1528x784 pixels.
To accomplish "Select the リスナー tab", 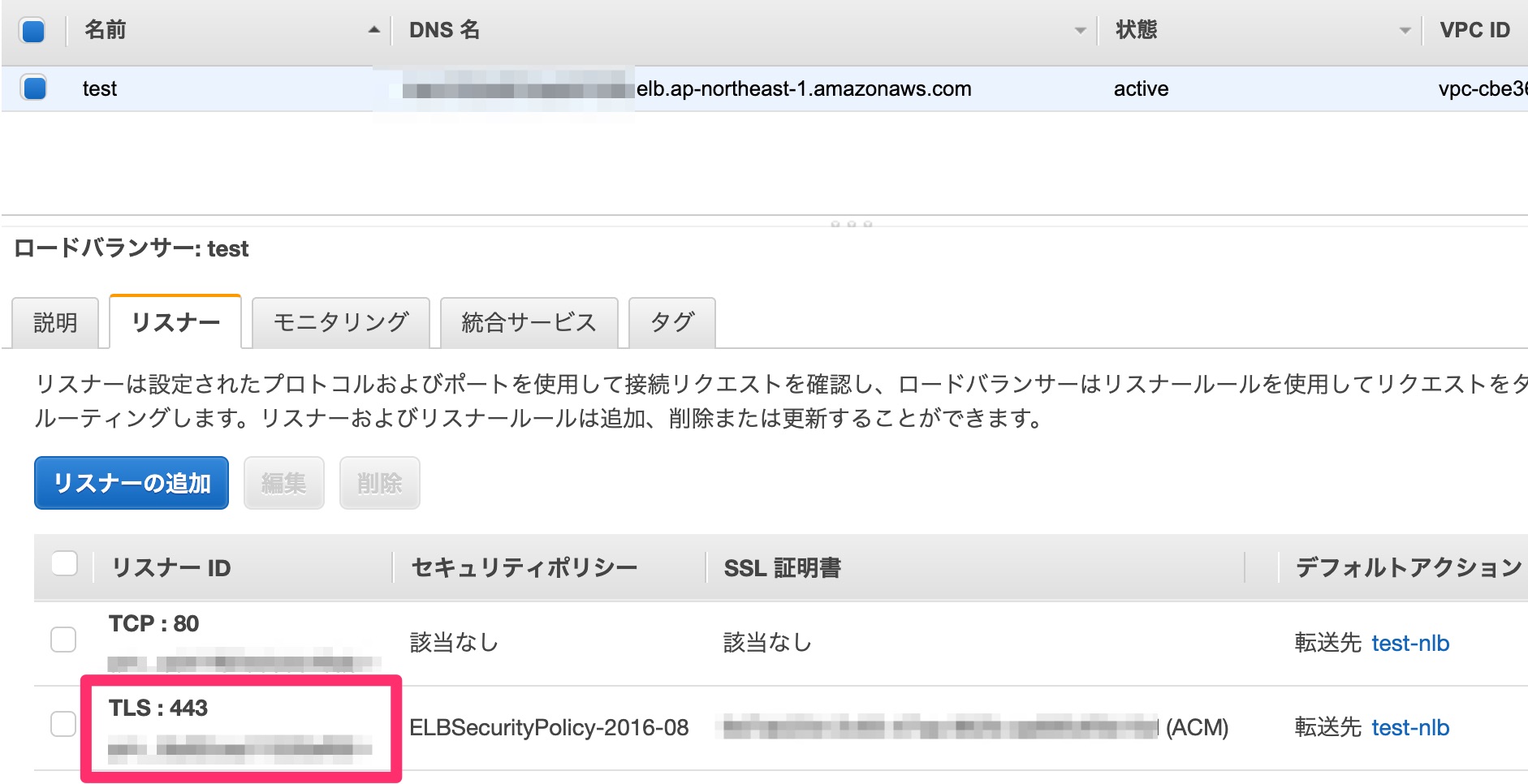I will 174,321.
